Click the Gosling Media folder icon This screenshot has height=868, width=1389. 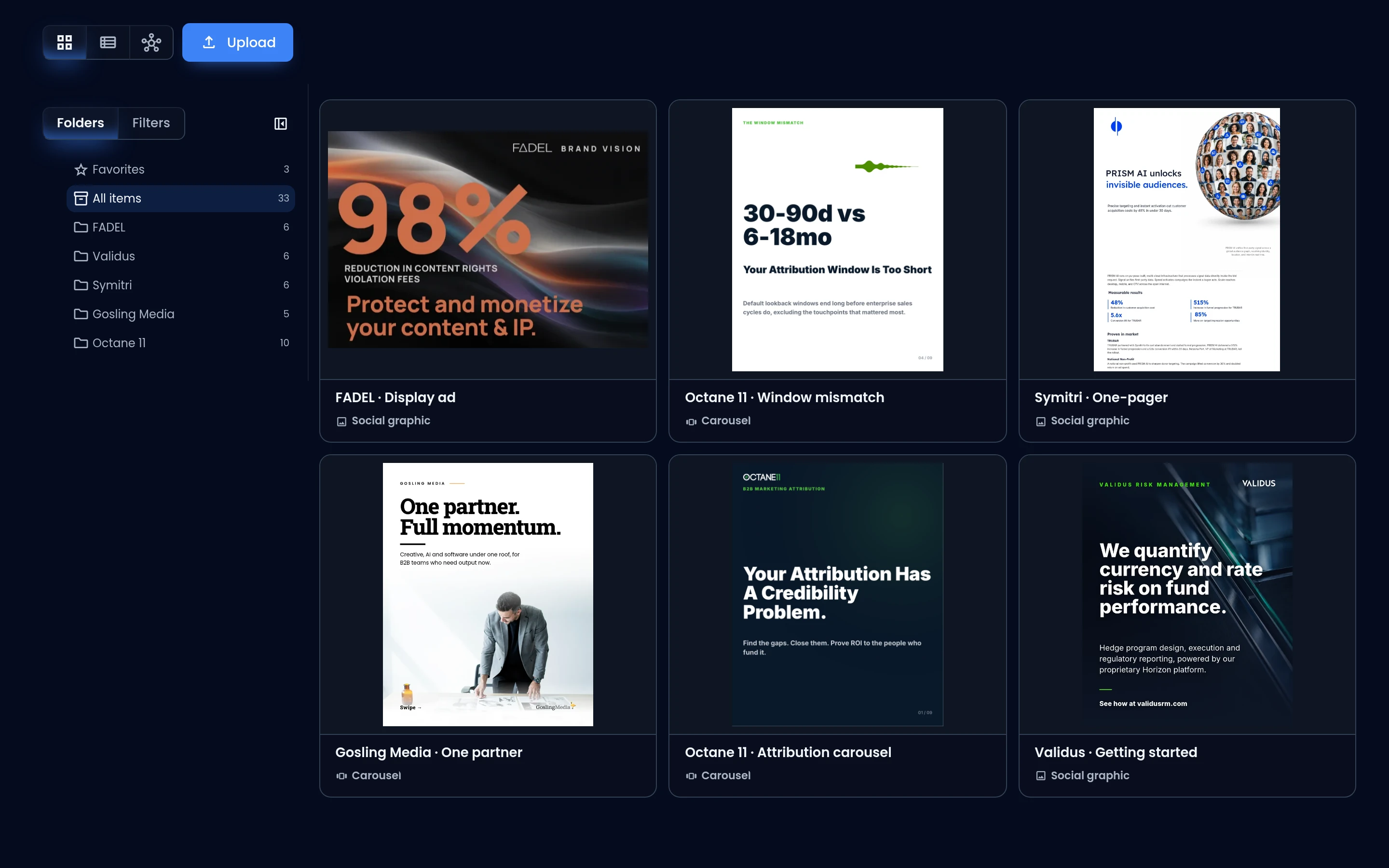[81, 314]
